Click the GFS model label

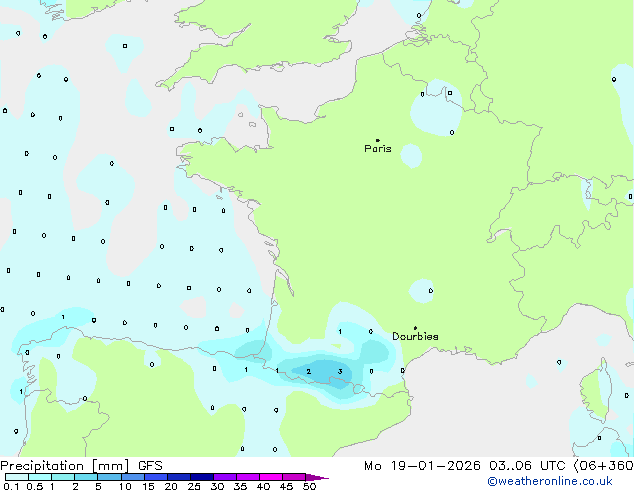pos(150,466)
